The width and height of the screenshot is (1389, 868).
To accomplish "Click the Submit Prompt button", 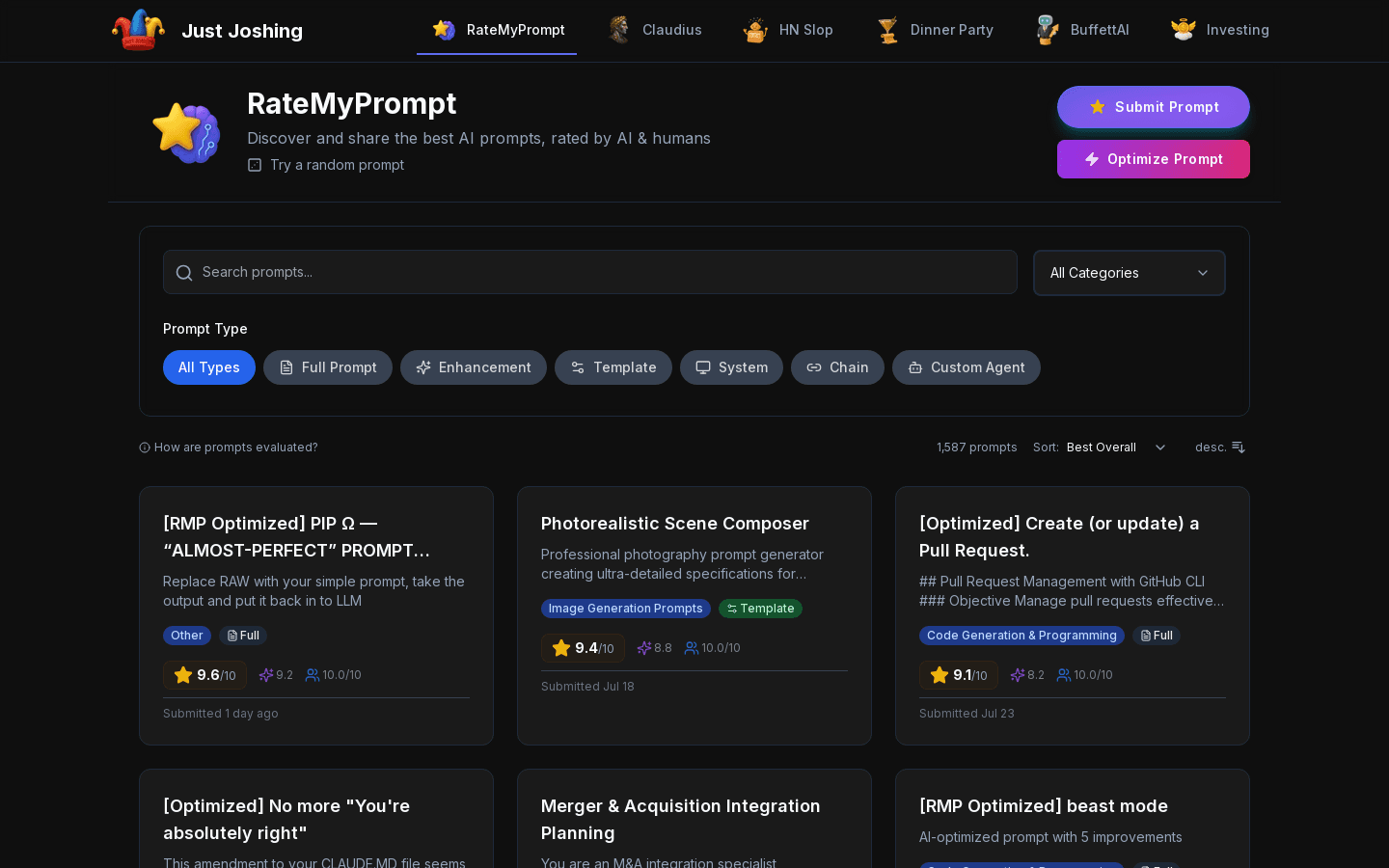I will (x=1154, y=107).
